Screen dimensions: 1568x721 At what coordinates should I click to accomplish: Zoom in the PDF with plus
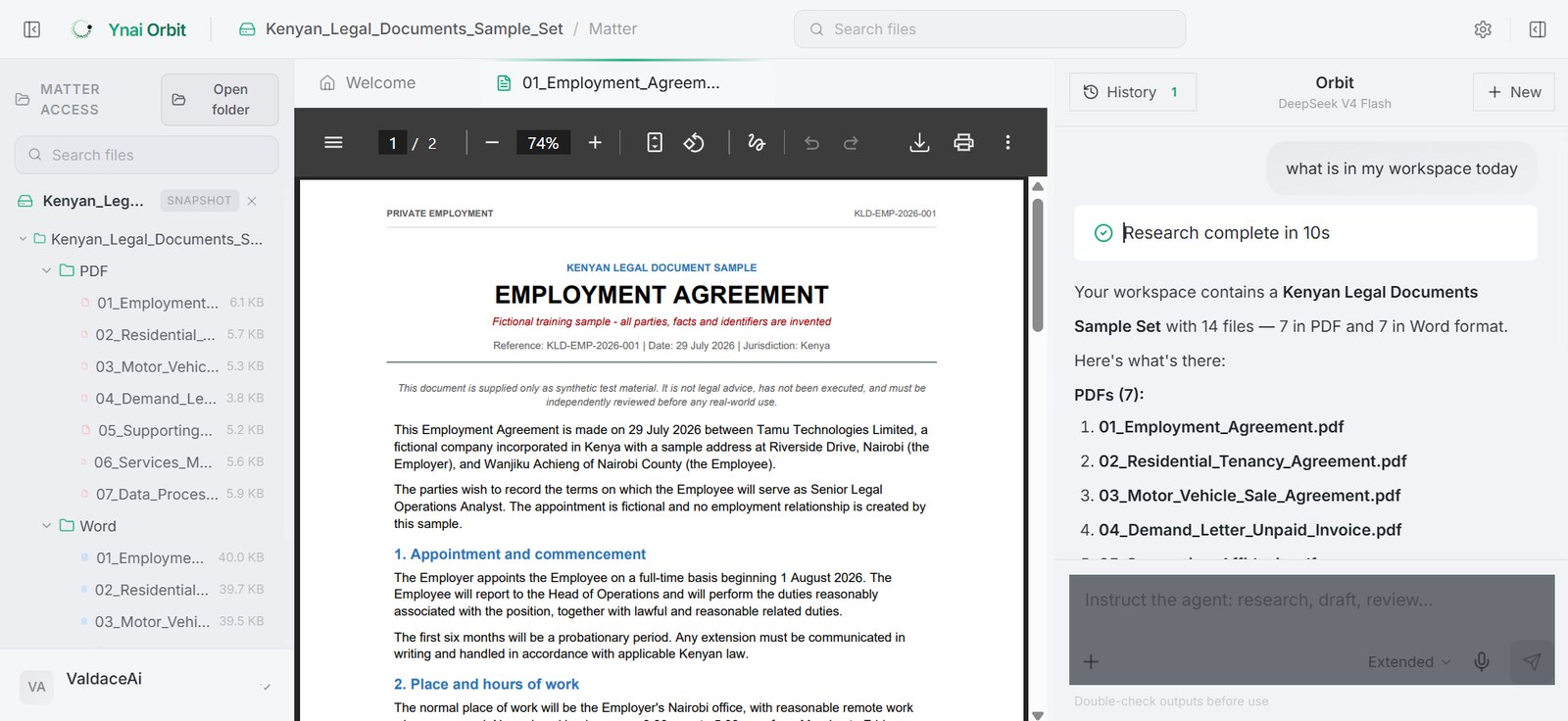[595, 143]
